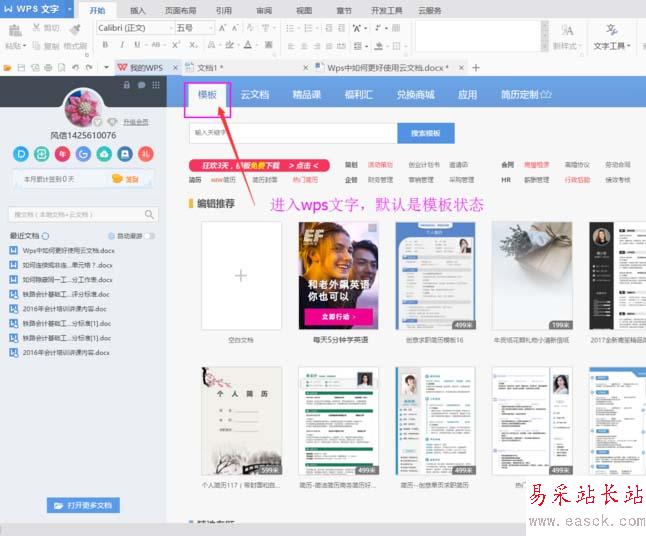This screenshot has width=646, height=536.
Task: Open the Calibri (正文) font name dropdown
Action: [134, 28]
